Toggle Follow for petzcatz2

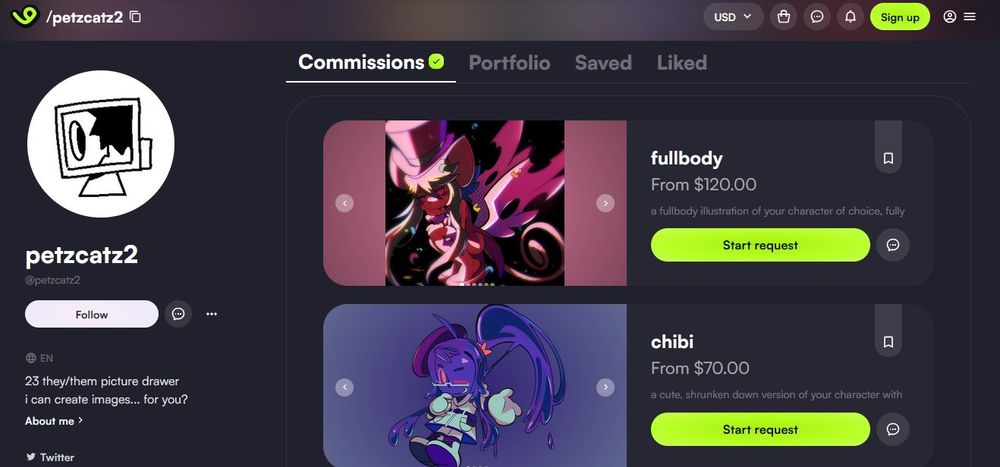(x=92, y=314)
